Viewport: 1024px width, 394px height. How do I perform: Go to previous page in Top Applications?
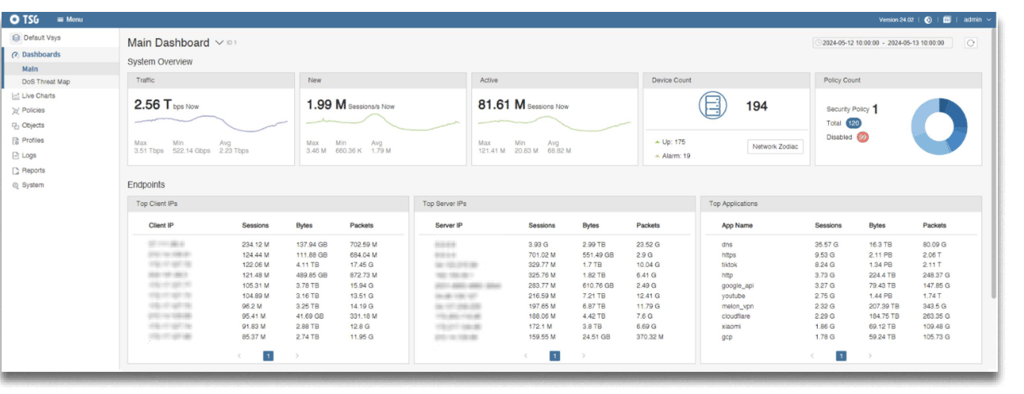coord(812,355)
